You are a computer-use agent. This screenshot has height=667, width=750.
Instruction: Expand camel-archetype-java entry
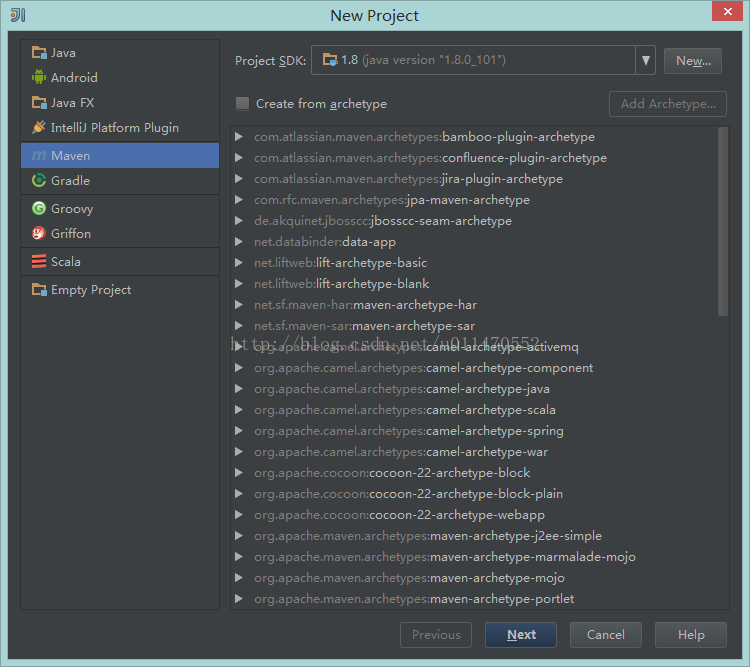(x=239, y=389)
